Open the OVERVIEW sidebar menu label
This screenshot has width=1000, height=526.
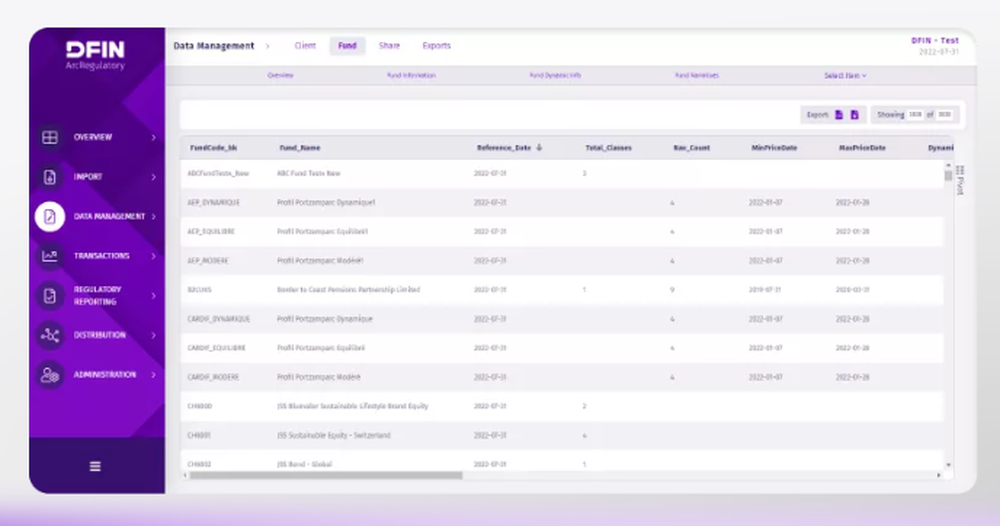[92, 137]
